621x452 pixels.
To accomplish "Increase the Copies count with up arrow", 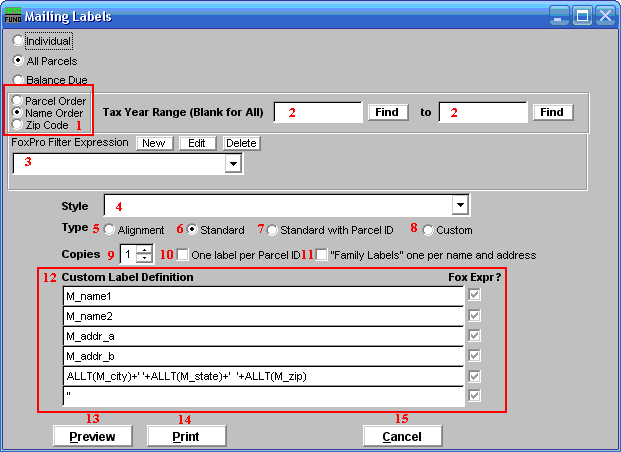I will (x=145, y=251).
